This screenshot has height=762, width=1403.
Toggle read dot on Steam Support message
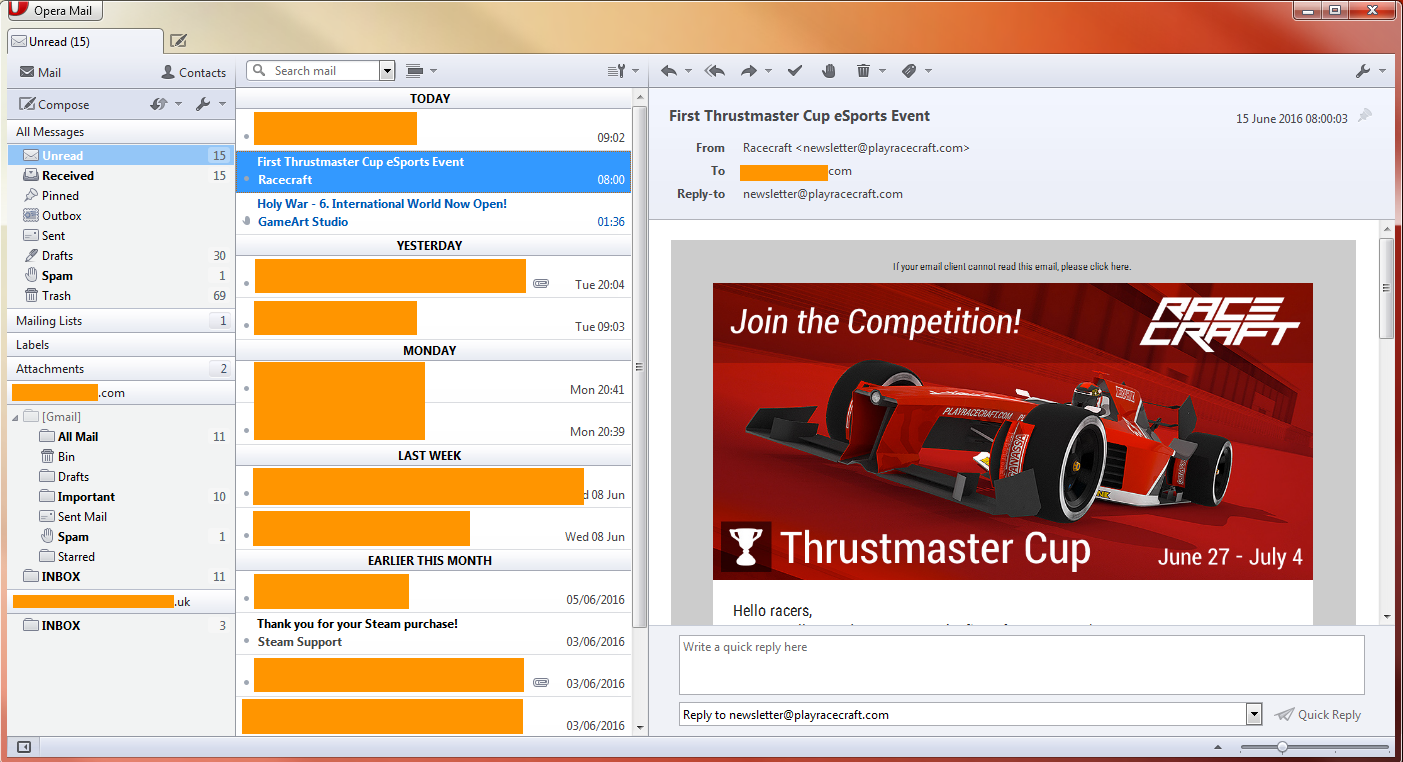[246, 642]
